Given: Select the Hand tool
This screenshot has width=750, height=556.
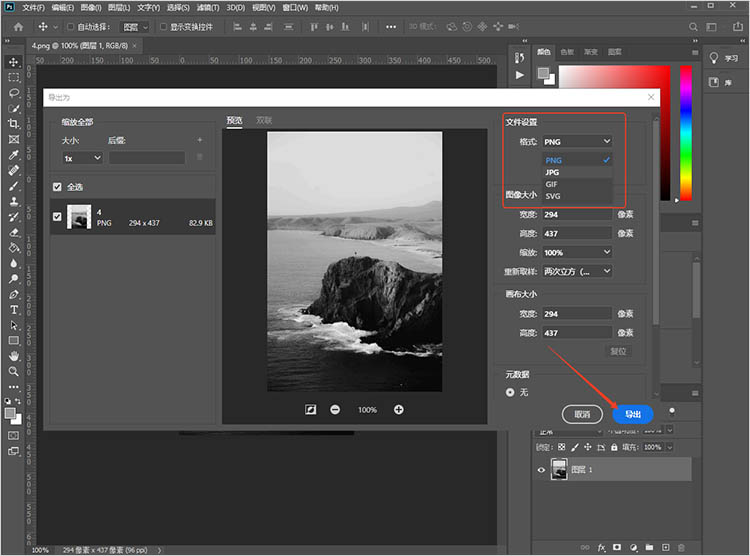Looking at the screenshot, I should tap(13, 356).
